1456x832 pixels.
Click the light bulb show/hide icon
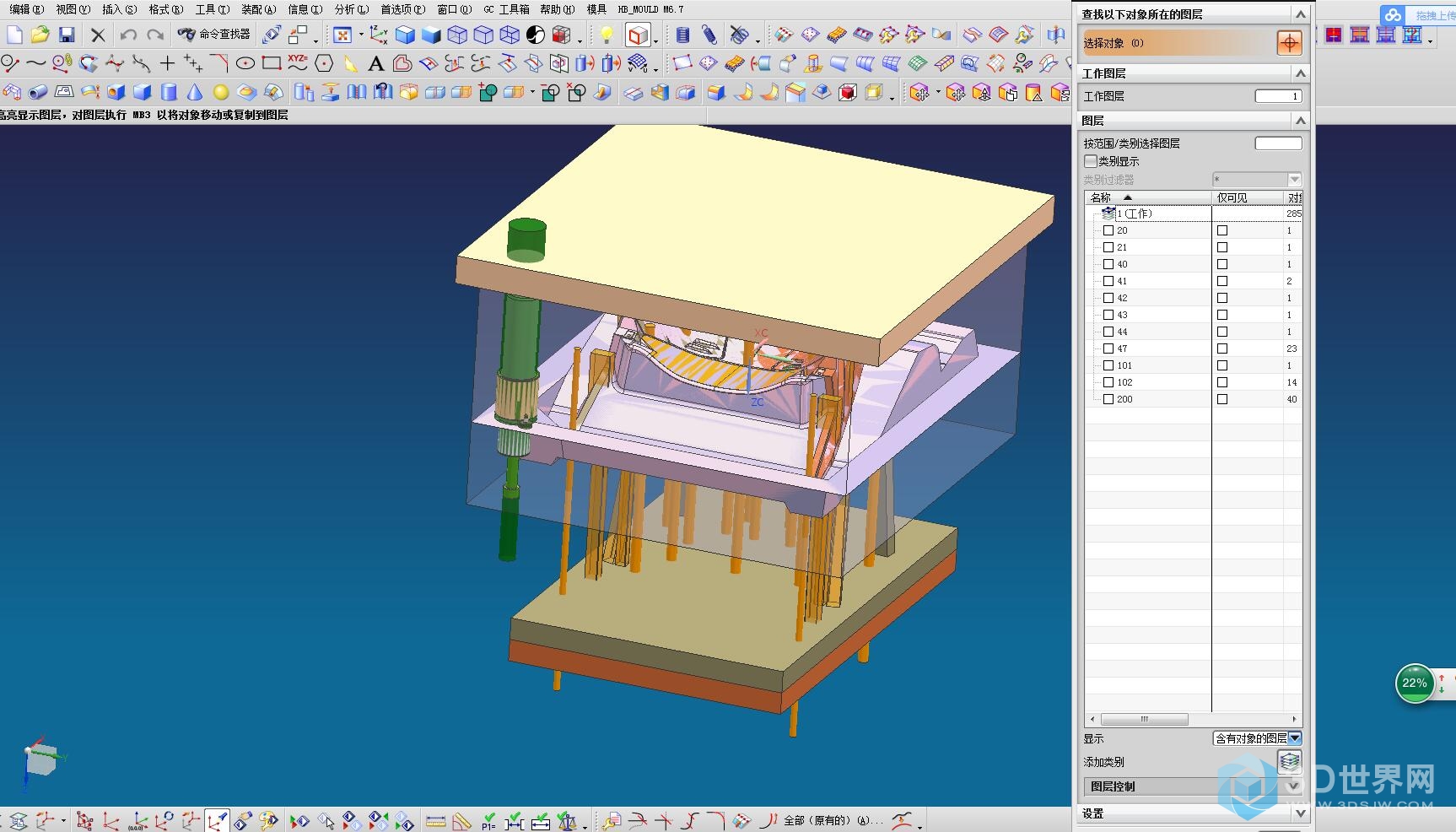(x=606, y=35)
